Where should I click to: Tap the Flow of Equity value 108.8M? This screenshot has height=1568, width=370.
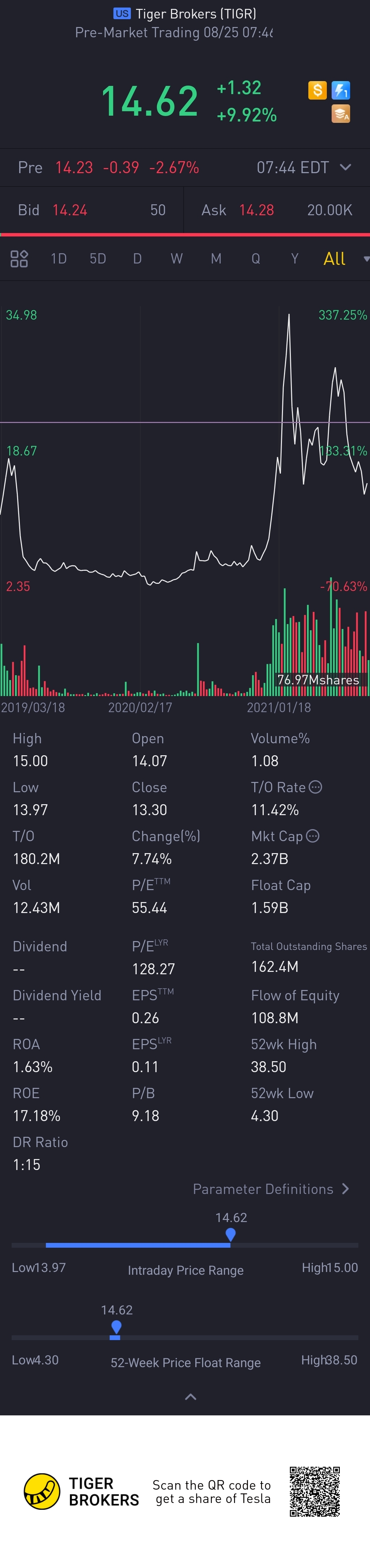click(x=275, y=1018)
